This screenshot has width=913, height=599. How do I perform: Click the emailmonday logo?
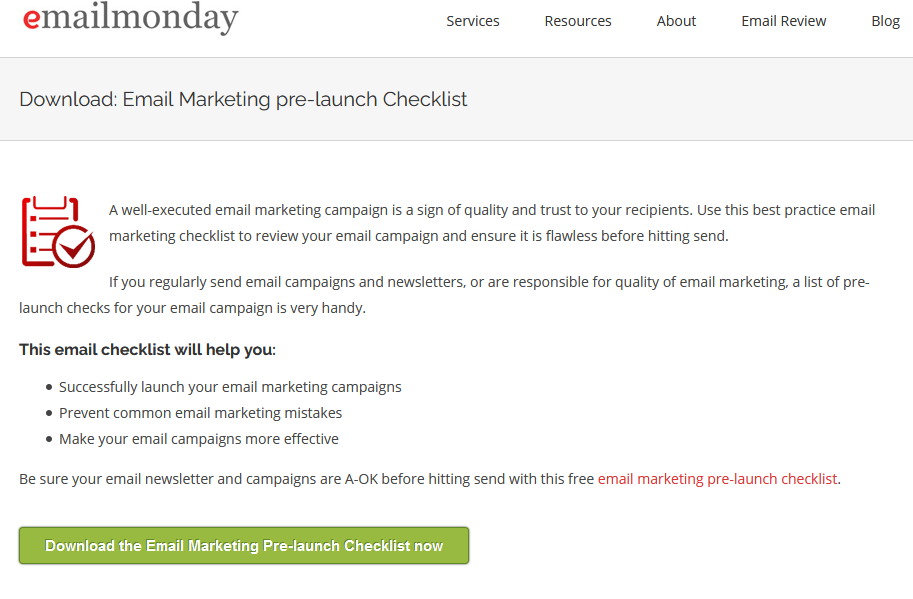click(x=130, y=18)
